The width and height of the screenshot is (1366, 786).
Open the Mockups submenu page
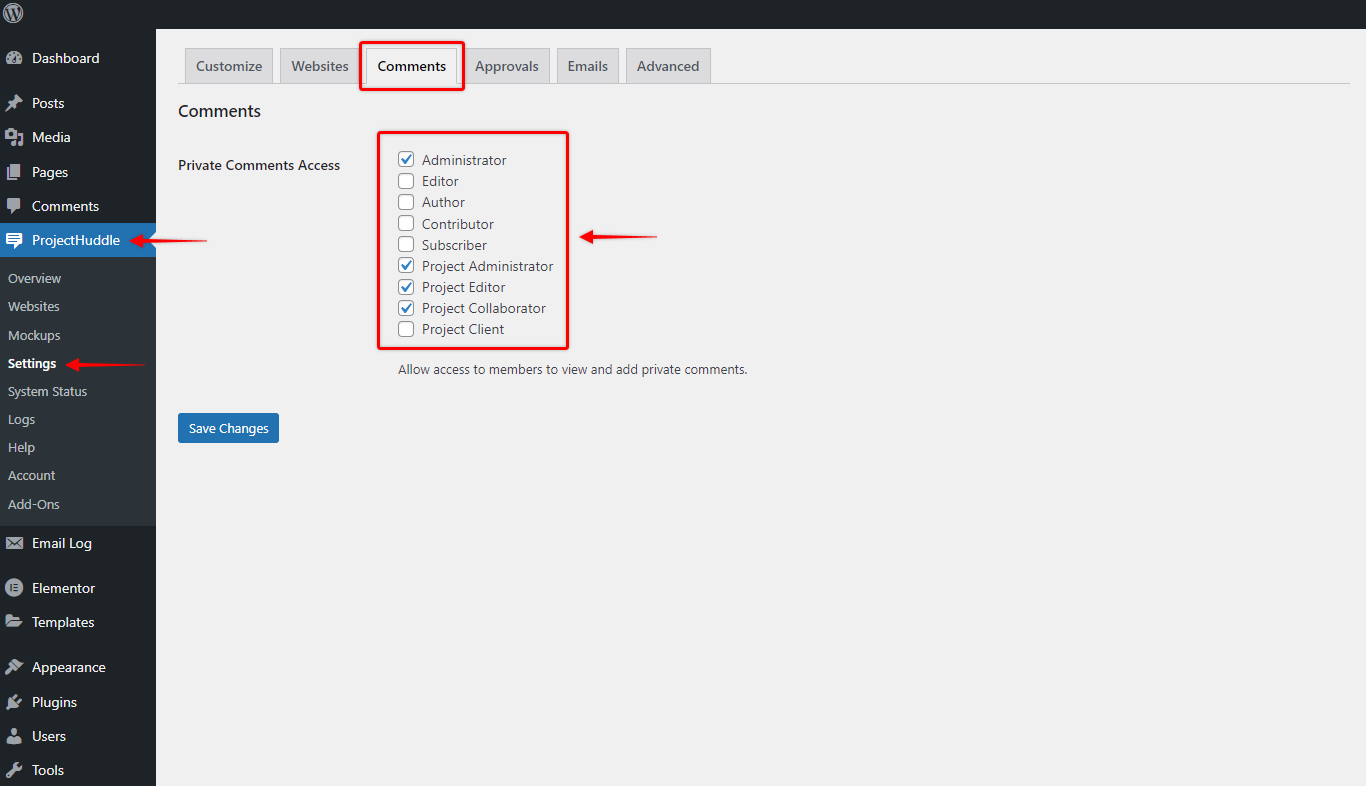point(34,335)
